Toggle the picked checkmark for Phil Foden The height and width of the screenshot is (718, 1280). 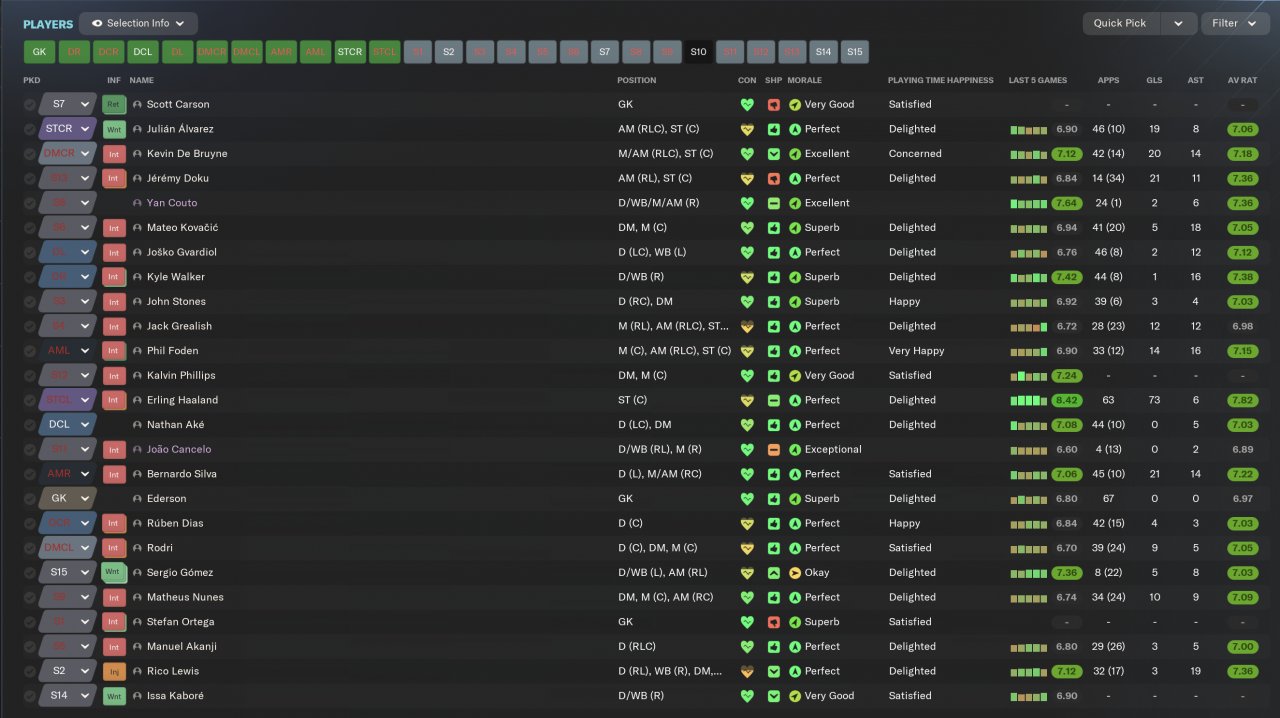coord(30,351)
